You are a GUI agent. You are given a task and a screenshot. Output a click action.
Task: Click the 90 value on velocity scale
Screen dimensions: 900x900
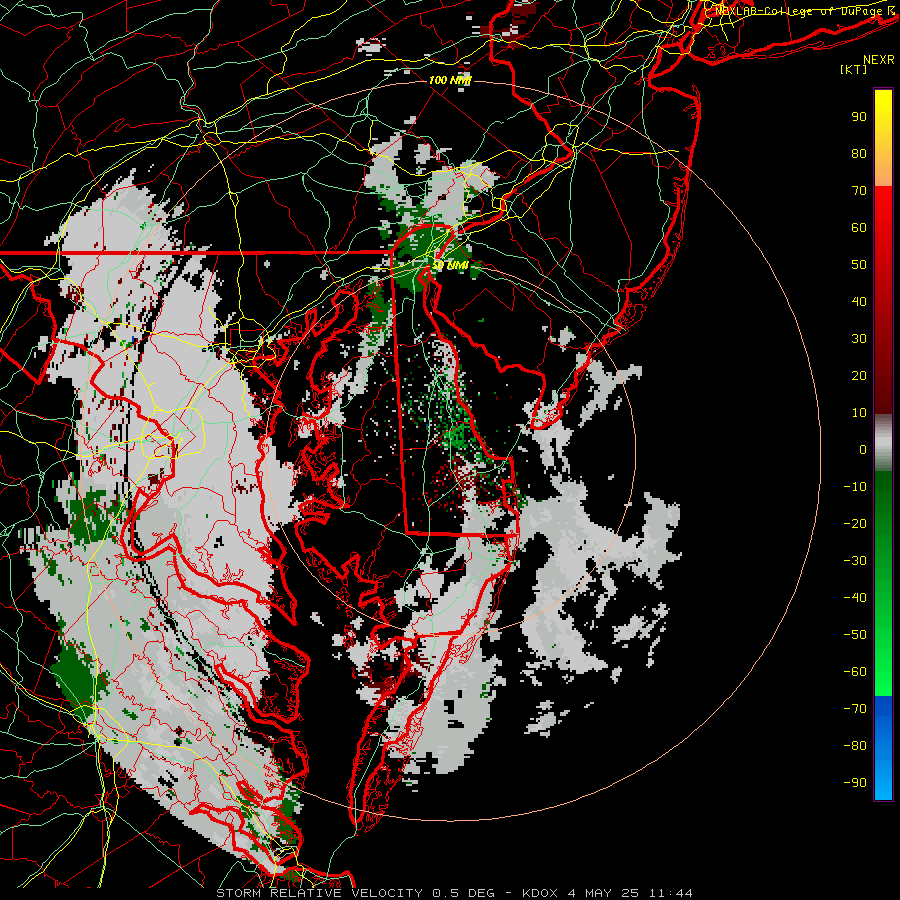(x=859, y=117)
